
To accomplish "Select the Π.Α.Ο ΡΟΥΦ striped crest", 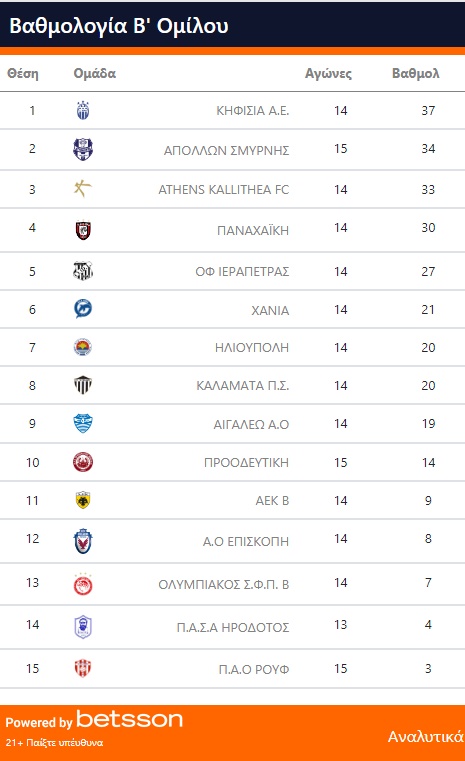I will click(x=83, y=668).
